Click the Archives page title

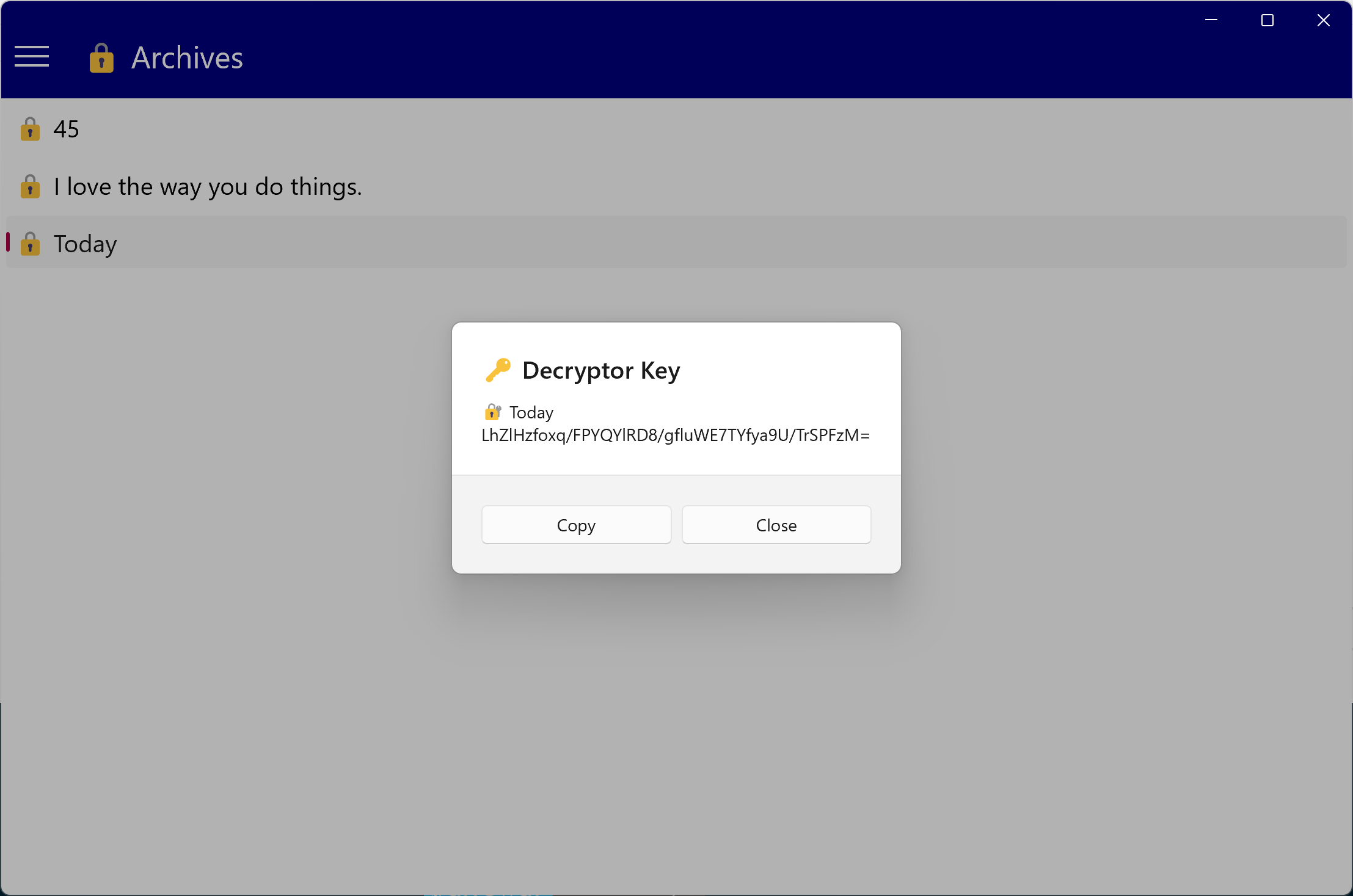(187, 58)
